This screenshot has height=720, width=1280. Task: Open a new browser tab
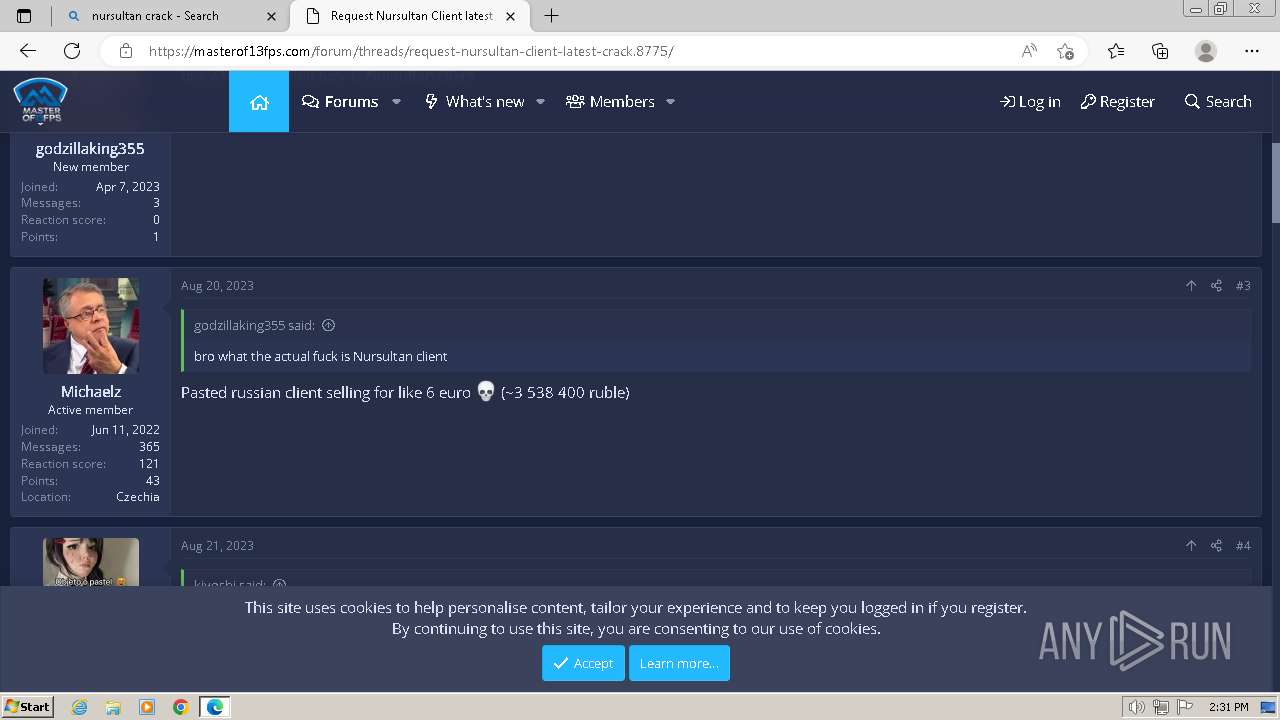551,16
